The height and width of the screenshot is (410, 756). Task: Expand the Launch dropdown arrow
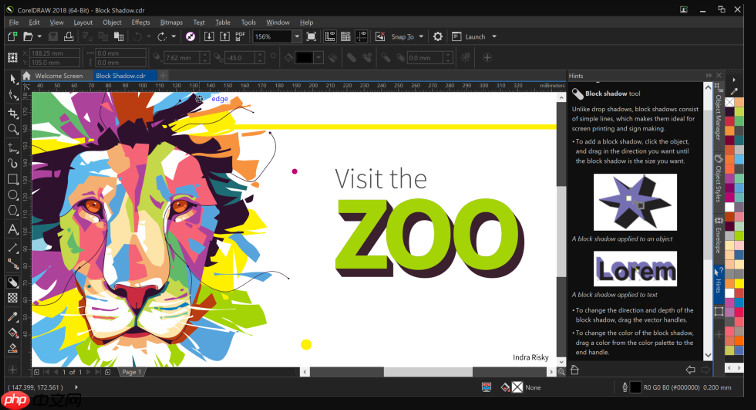[x=494, y=37]
